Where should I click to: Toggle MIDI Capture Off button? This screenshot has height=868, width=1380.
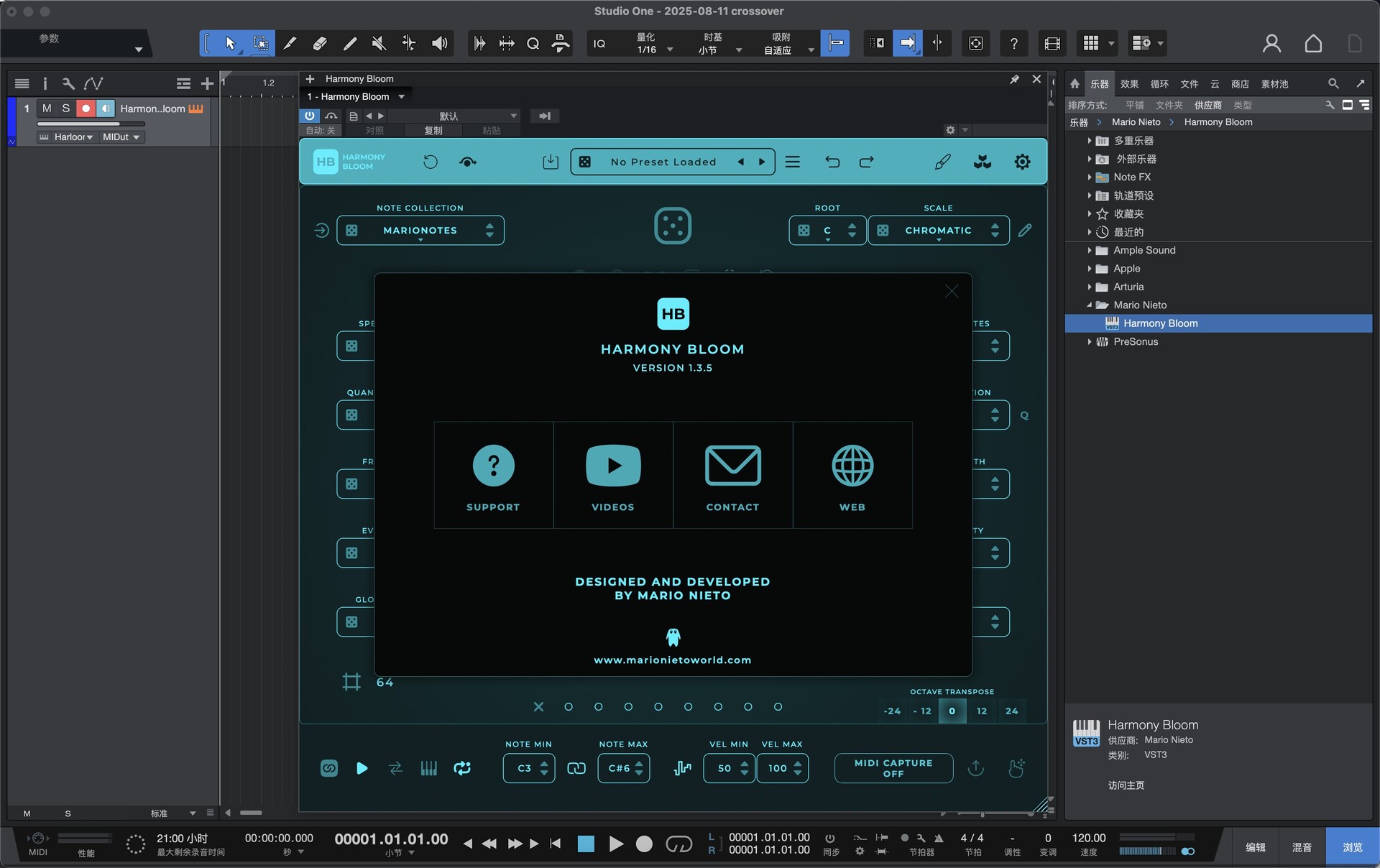point(893,768)
